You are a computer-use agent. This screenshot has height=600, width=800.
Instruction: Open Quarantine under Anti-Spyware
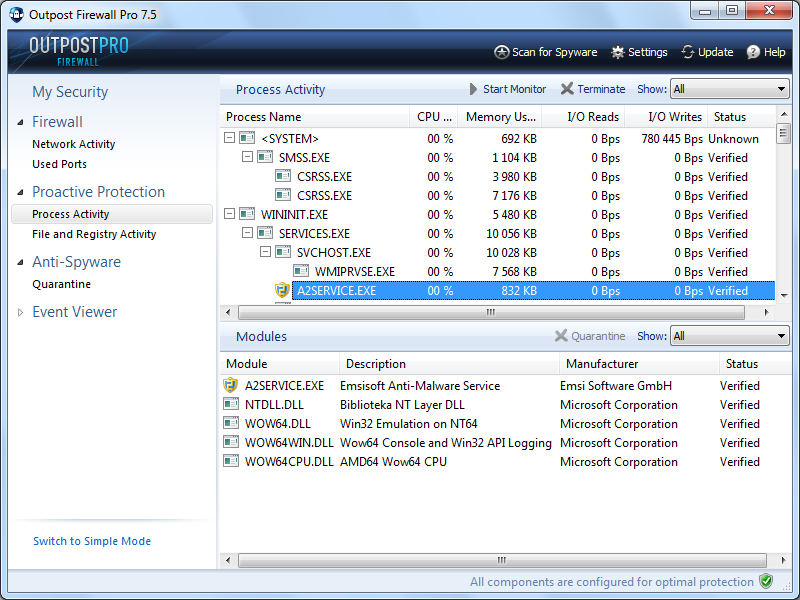[x=61, y=284]
